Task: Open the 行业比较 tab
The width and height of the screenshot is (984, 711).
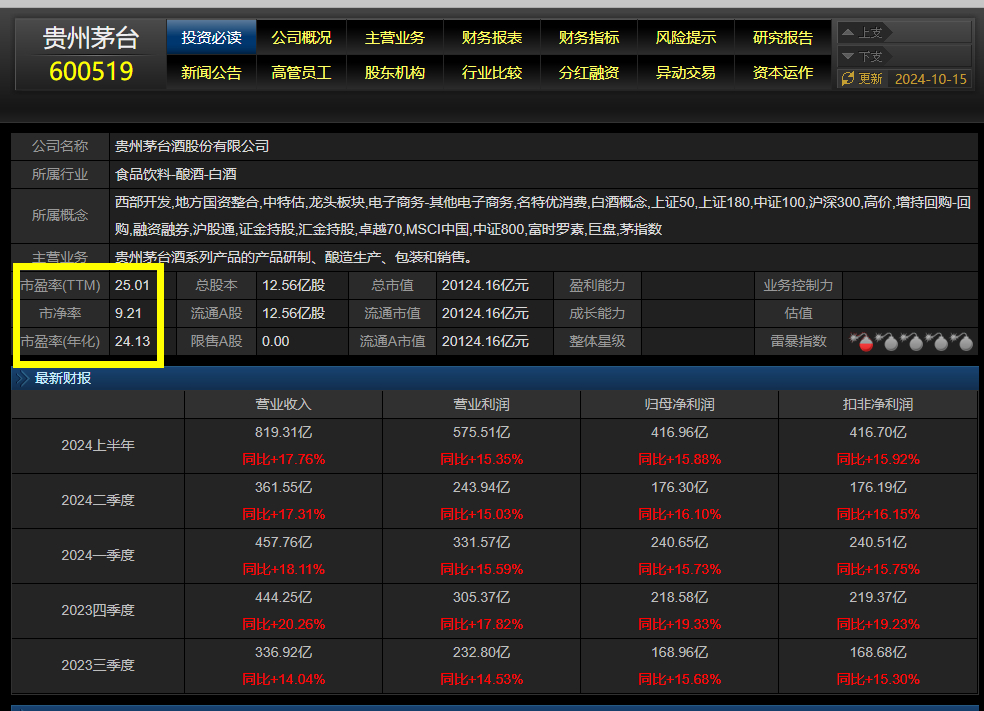Action: [492, 73]
